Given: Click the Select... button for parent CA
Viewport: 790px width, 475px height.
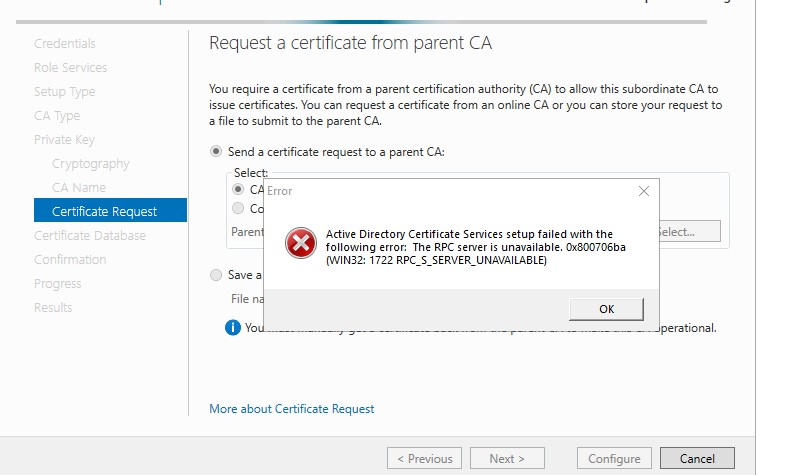Looking at the screenshot, I should (689, 232).
